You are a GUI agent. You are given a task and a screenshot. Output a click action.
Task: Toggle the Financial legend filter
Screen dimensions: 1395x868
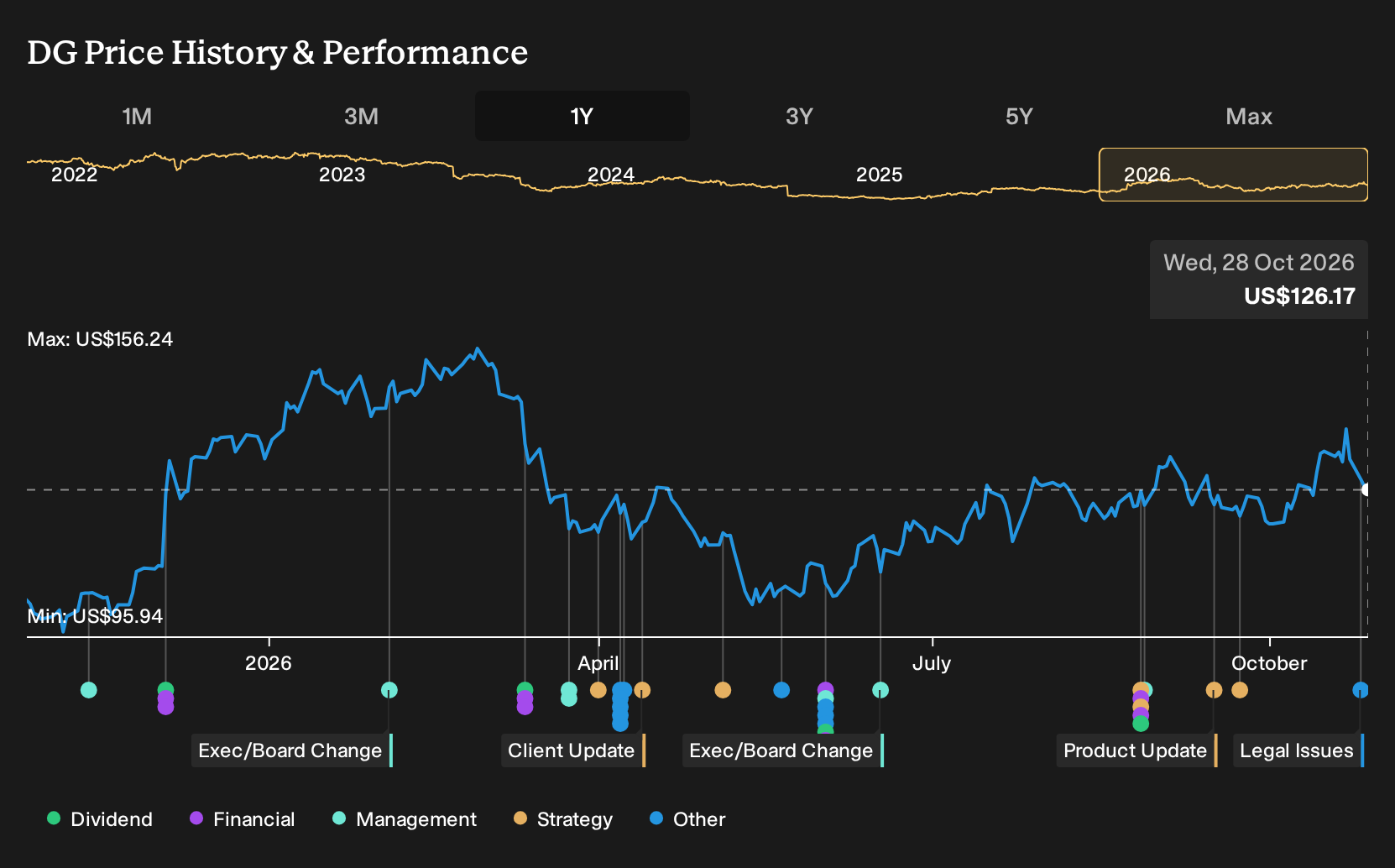click(x=243, y=819)
